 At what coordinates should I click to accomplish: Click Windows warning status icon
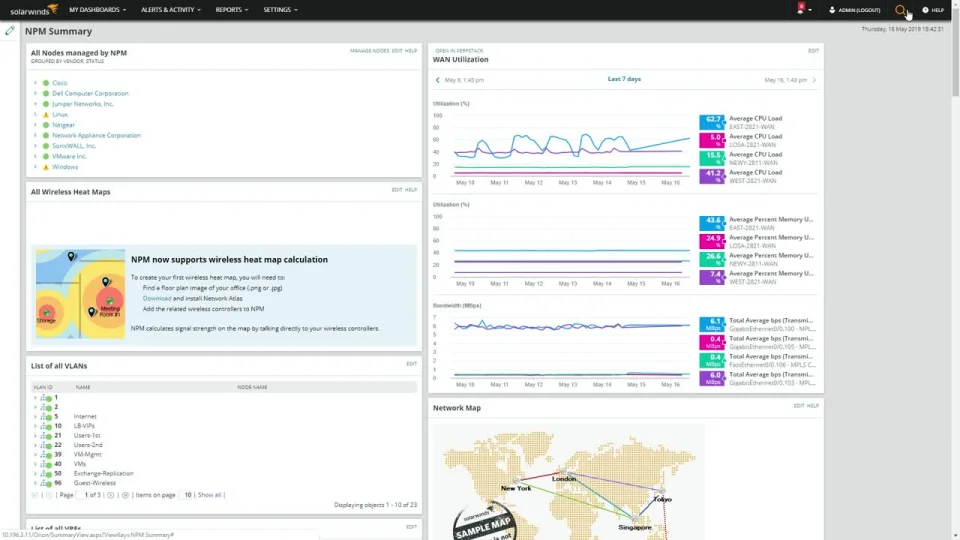[x=46, y=167]
